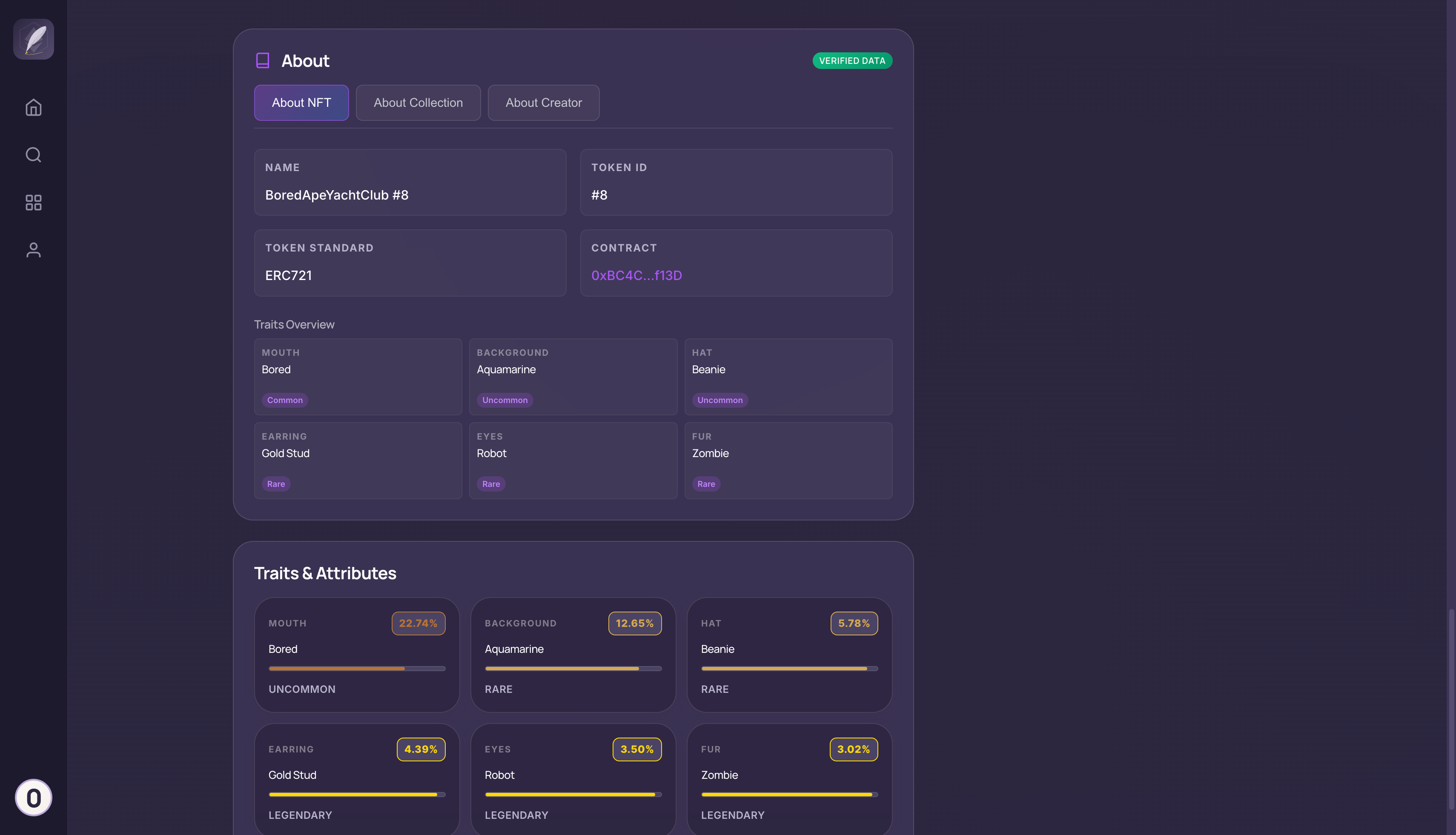
Task: Click the round 0 badge avatar
Action: pyautogui.click(x=33, y=797)
